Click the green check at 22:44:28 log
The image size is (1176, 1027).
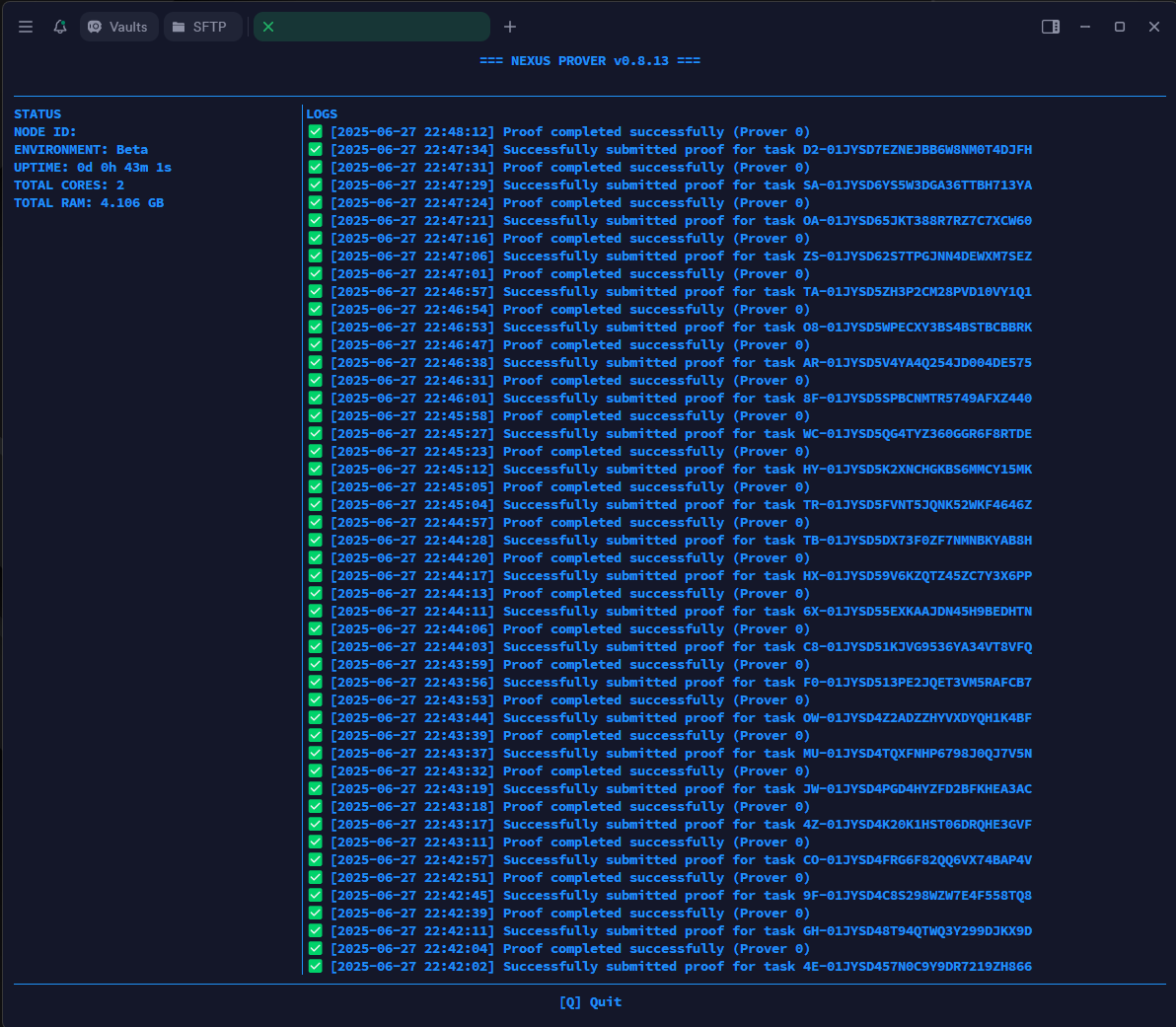pyautogui.click(x=315, y=540)
